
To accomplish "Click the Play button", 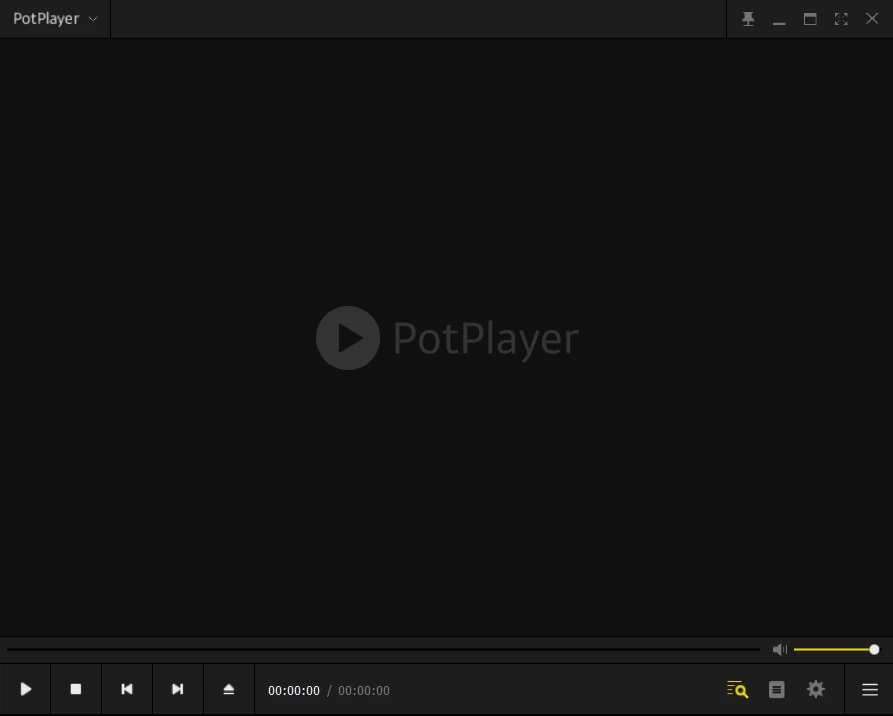I will pyautogui.click(x=26, y=689).
